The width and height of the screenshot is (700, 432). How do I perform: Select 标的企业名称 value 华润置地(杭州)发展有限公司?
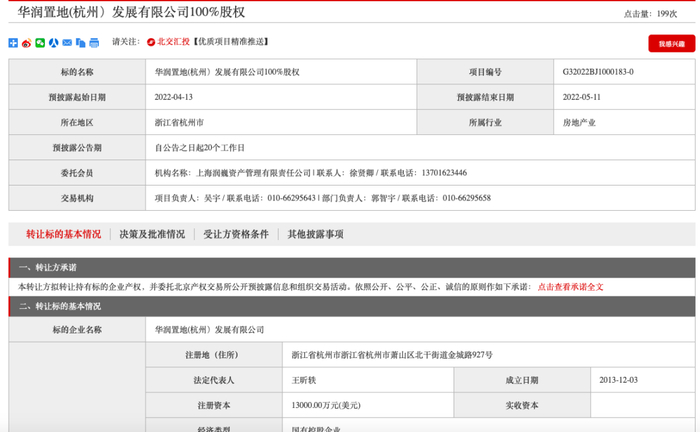pos(209,330)
